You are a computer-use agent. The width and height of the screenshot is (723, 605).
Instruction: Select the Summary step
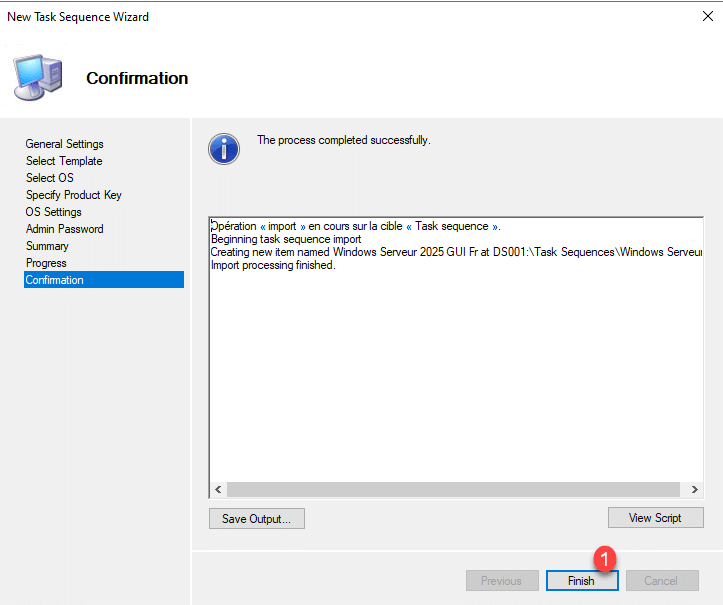(47, 246)
